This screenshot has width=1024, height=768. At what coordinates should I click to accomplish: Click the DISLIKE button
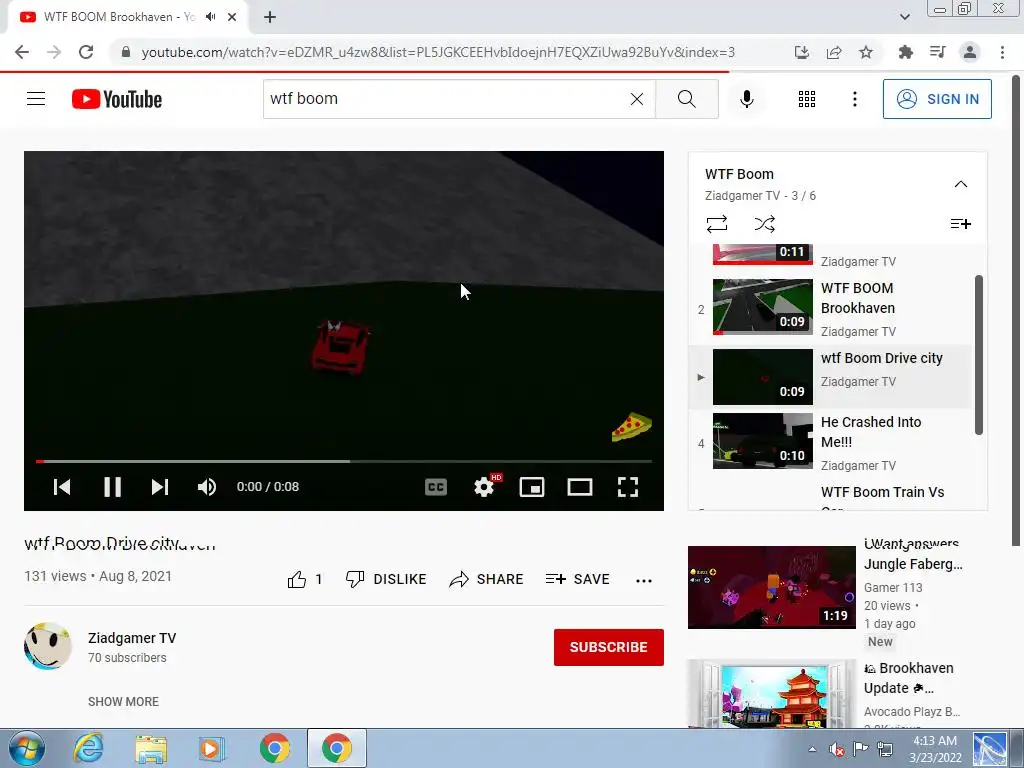click(x=385, y=579)
